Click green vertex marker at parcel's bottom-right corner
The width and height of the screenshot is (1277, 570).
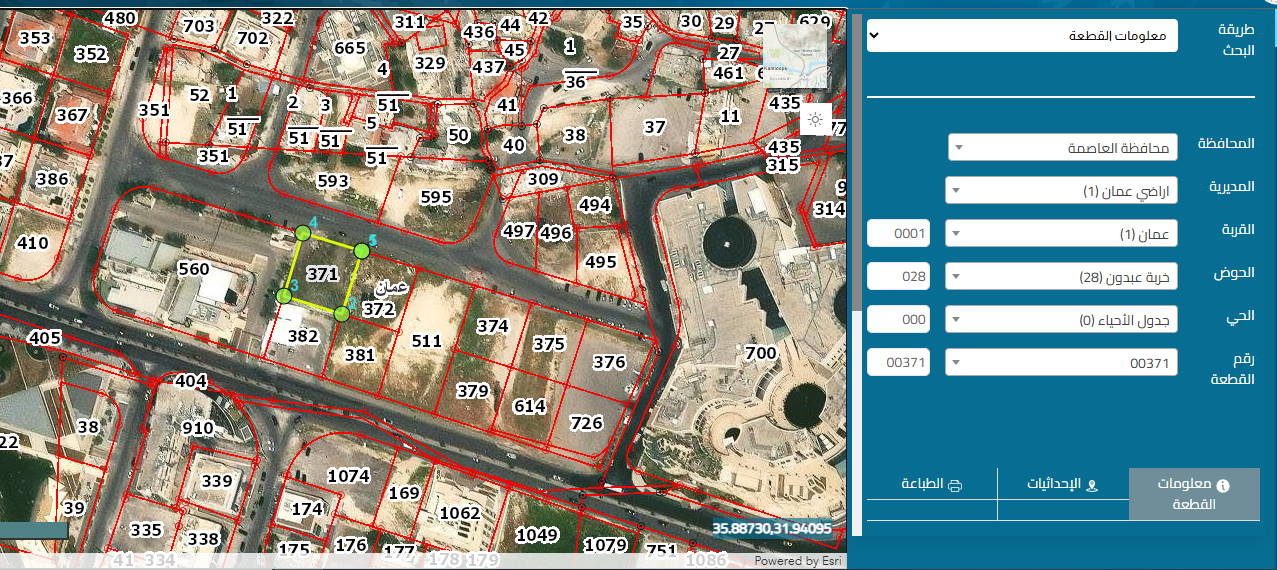point(342,313)
